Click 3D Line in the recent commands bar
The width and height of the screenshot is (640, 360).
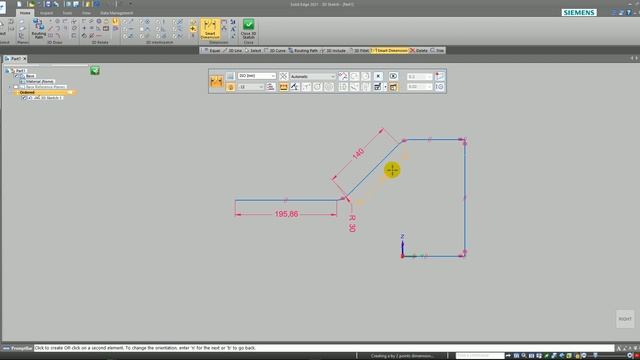[232, 51]
